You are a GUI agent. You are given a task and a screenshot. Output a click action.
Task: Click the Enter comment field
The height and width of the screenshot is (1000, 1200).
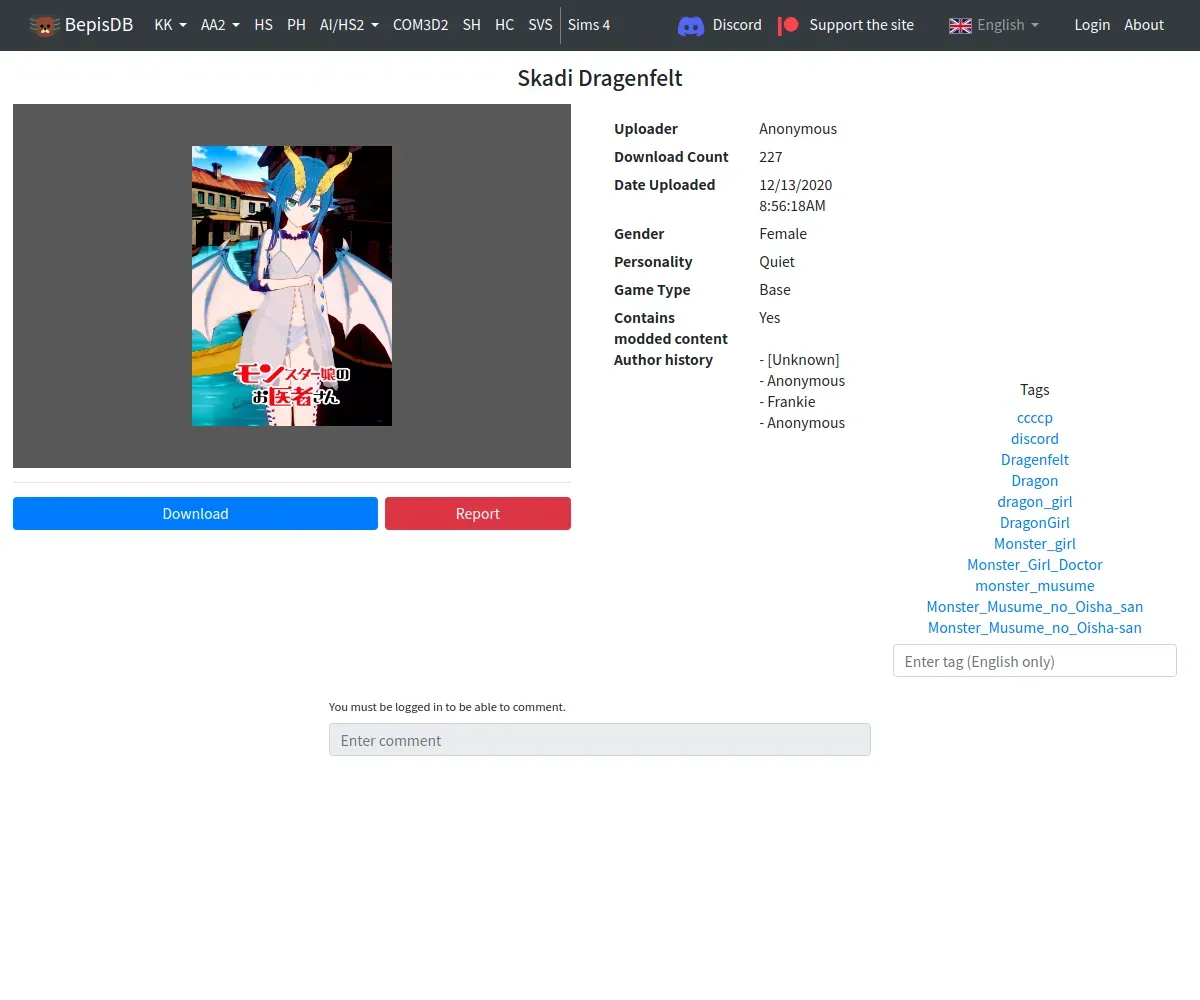coord(600,740)
